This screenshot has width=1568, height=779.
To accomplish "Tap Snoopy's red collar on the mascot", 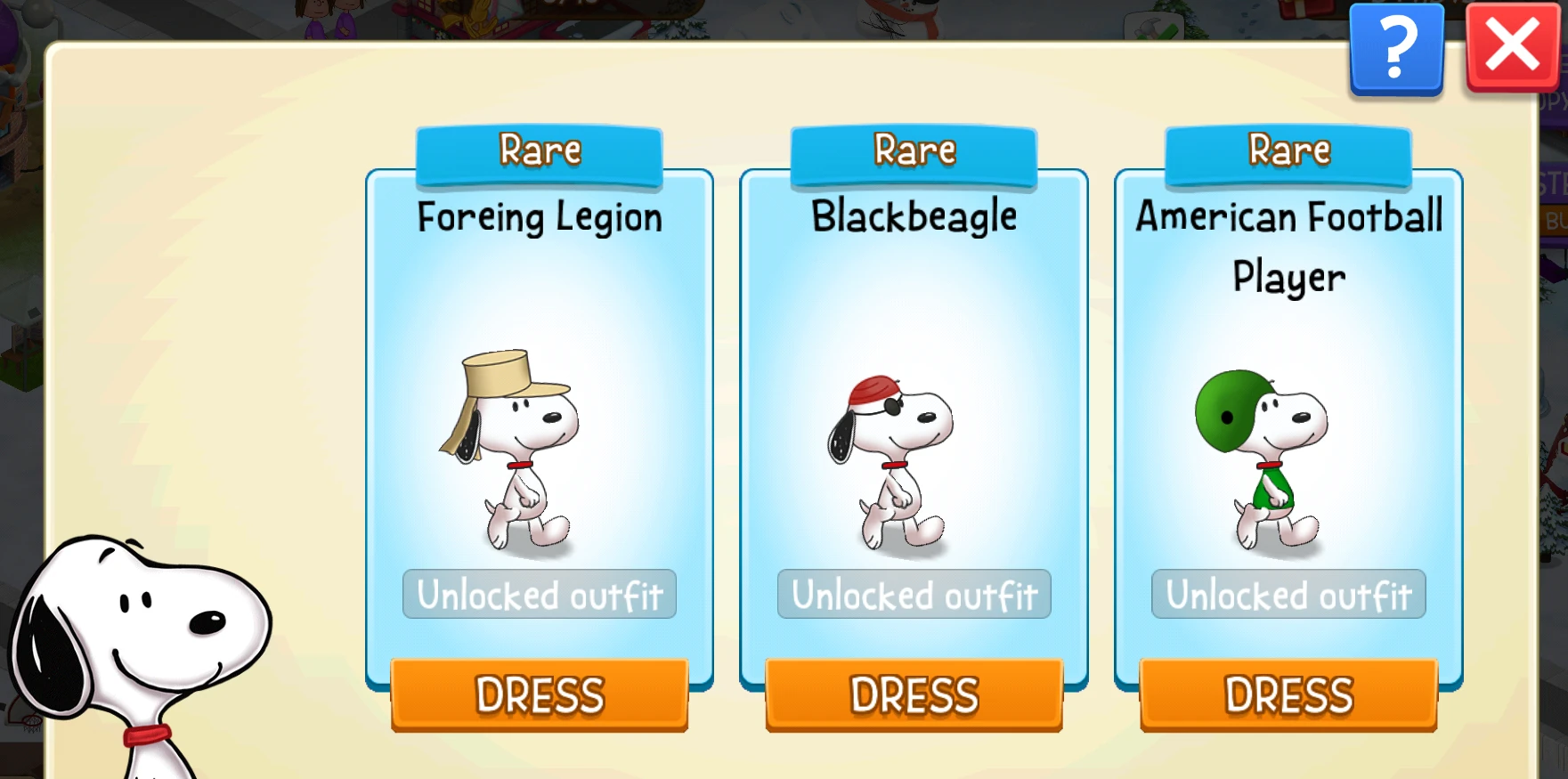I will coord(148,735).
